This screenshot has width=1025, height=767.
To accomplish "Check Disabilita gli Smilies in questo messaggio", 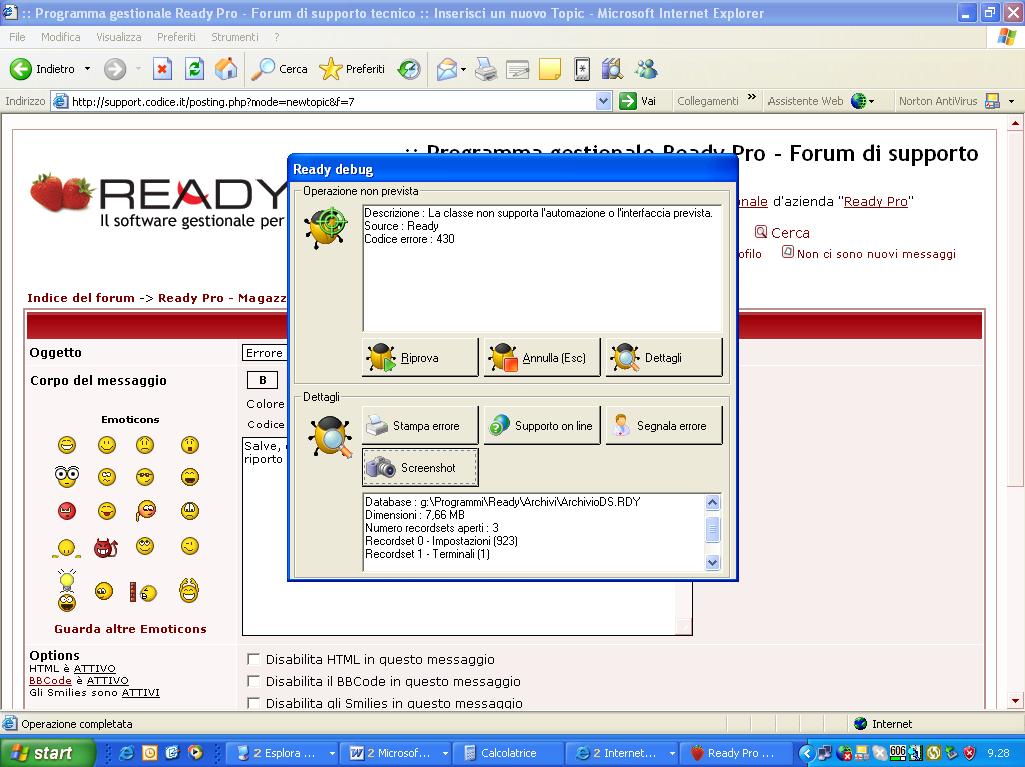I will (x=254, y=704).
